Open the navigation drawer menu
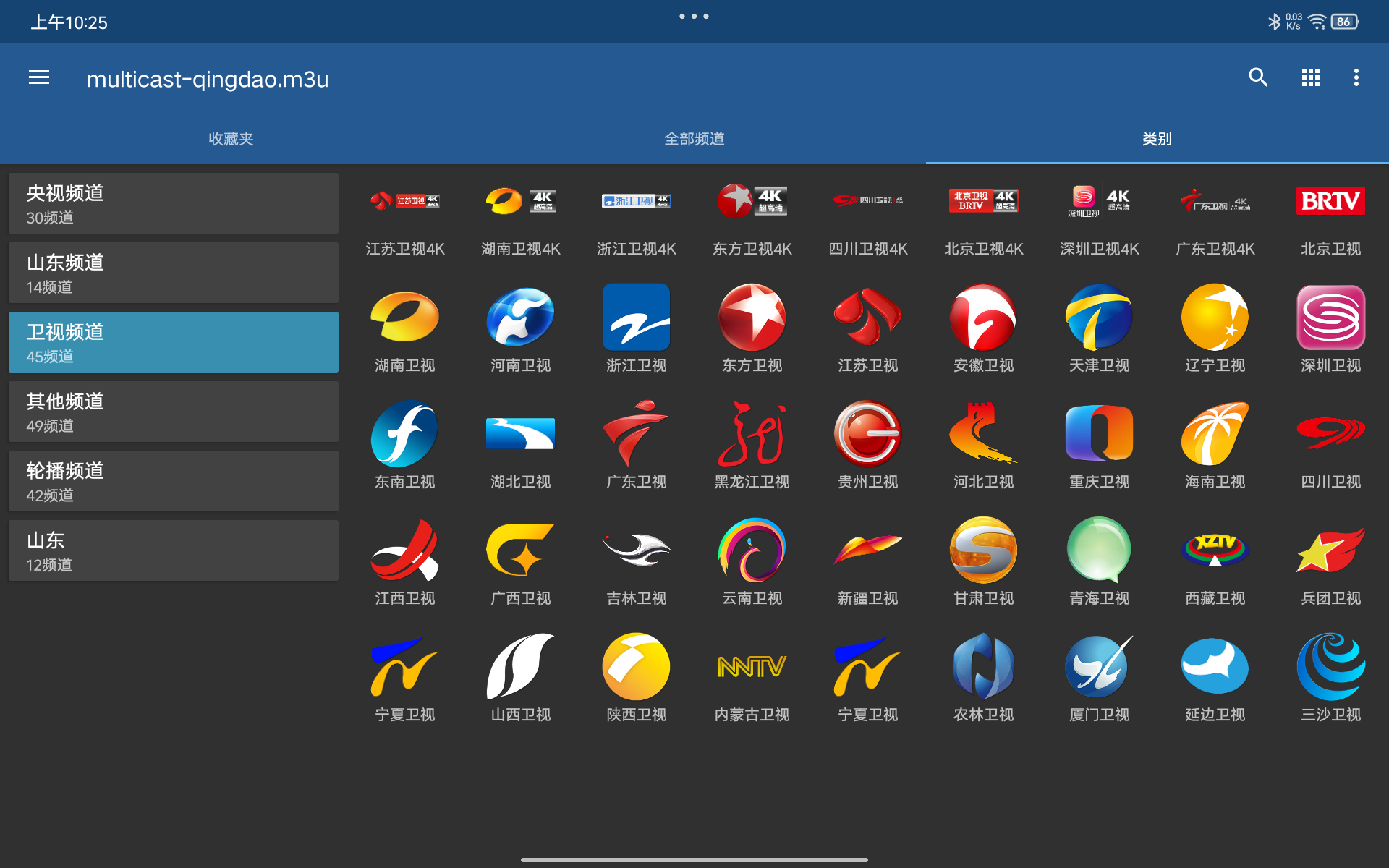Viewport: 1389px width, 868px height. 38,77
